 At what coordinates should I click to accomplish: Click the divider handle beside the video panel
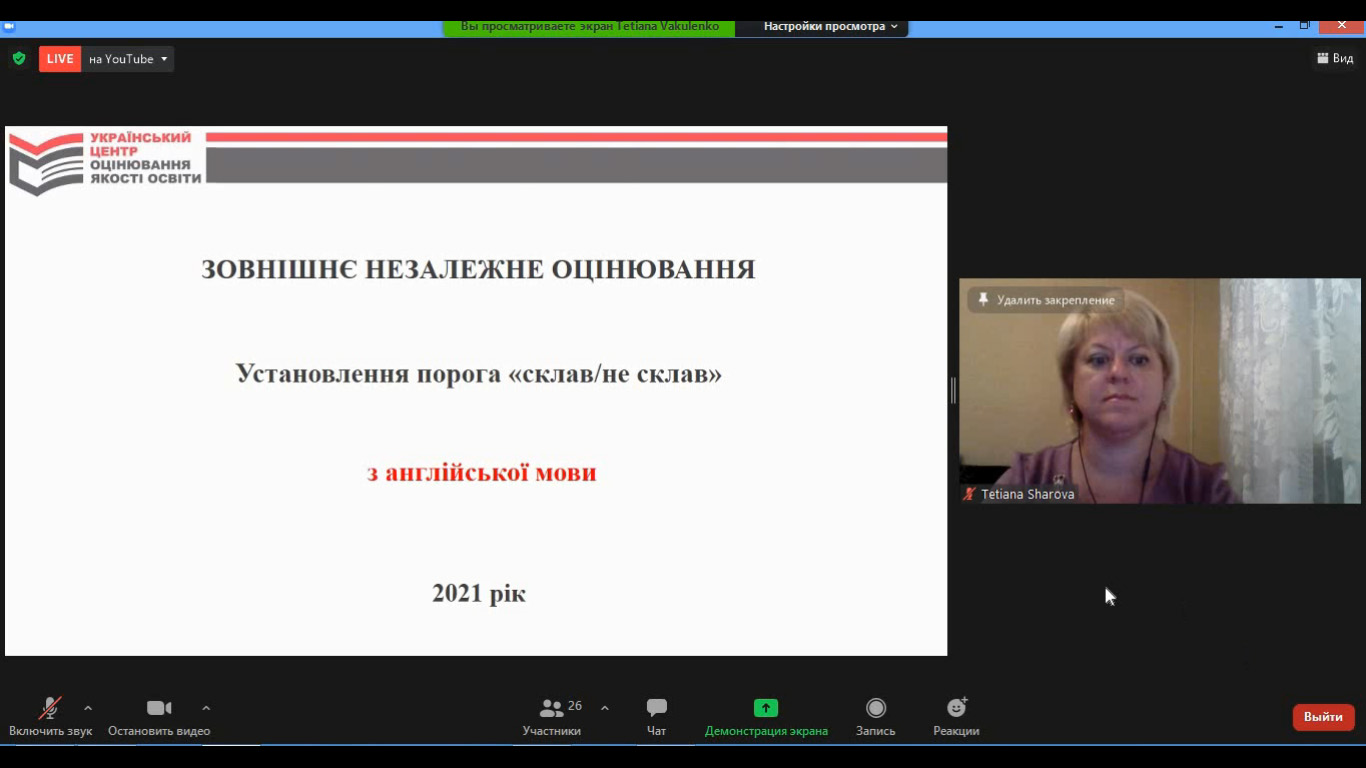(x=953, y=390)
